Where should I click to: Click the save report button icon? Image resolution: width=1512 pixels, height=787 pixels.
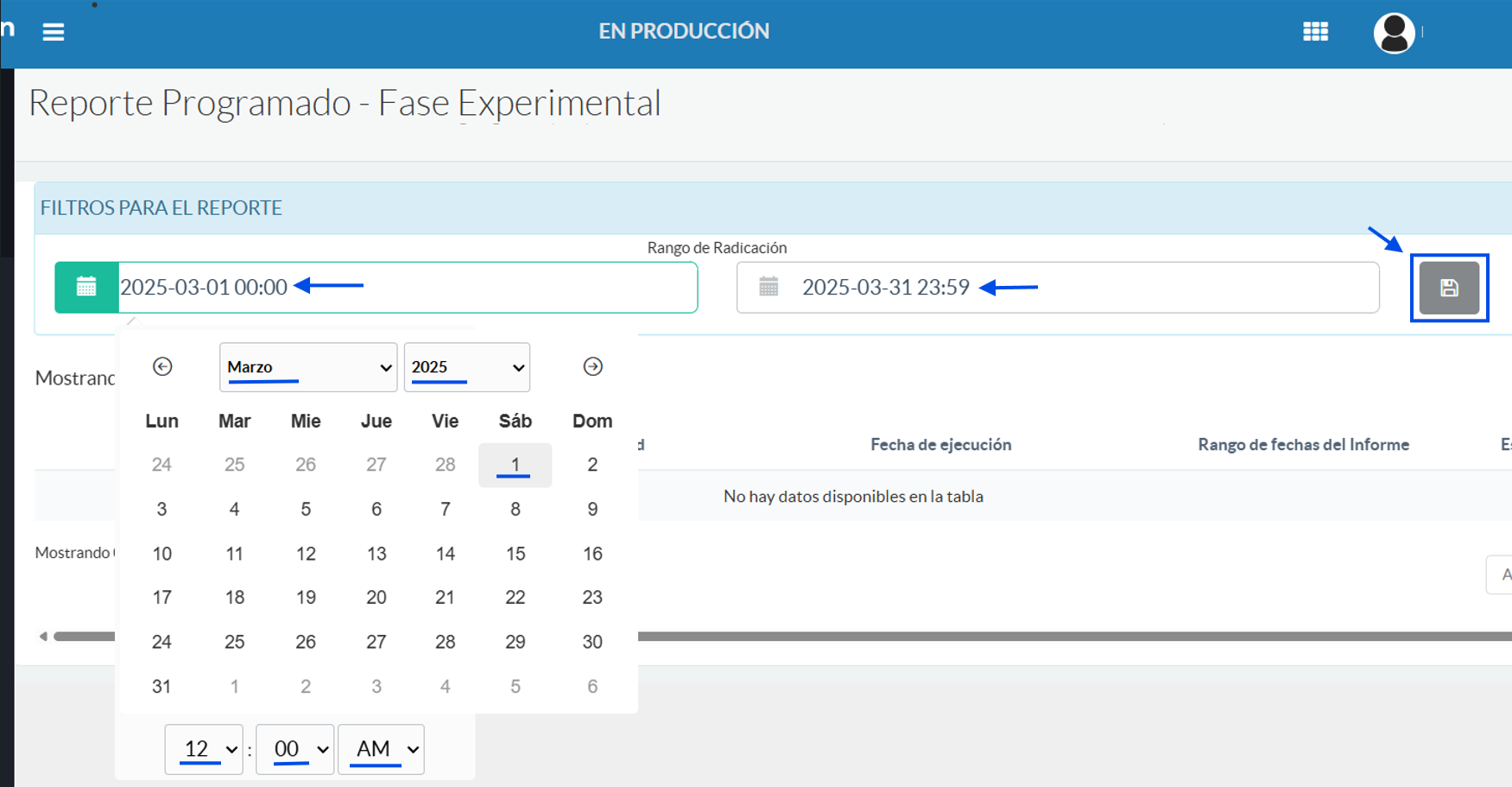click(1449, 288)
